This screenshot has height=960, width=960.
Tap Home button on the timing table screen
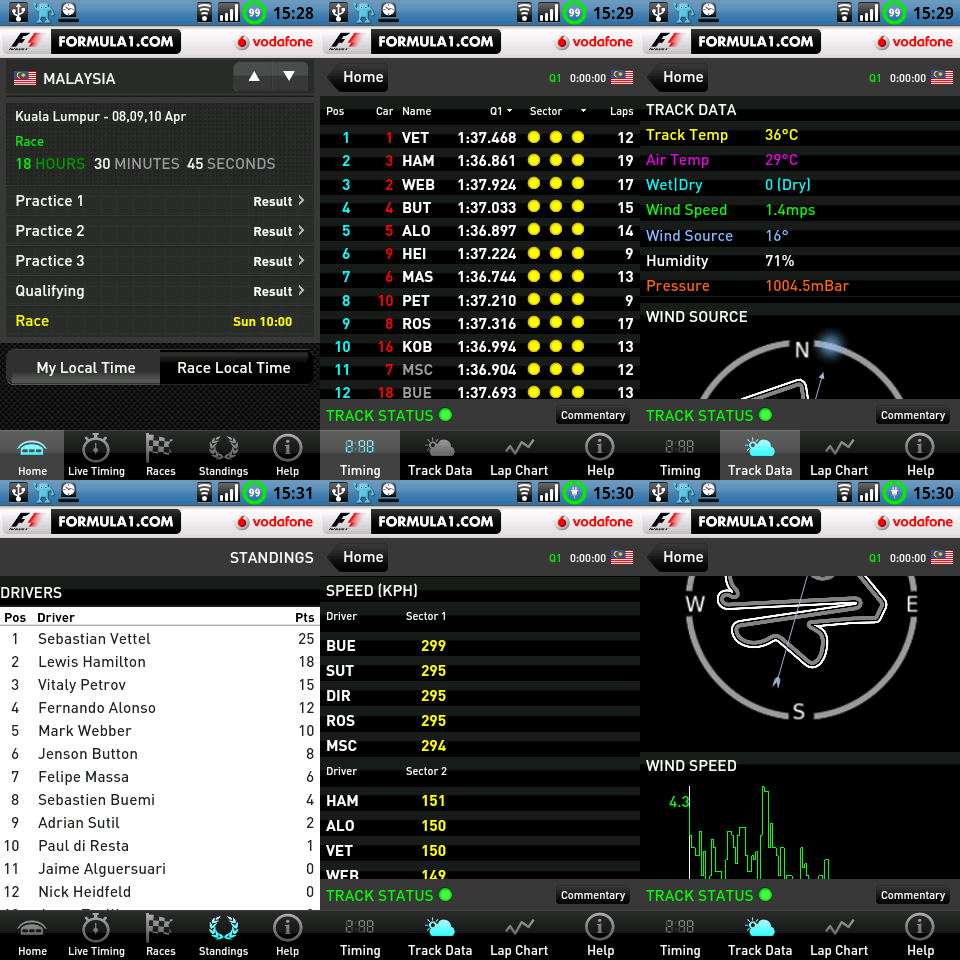click(x=358, y=77)
